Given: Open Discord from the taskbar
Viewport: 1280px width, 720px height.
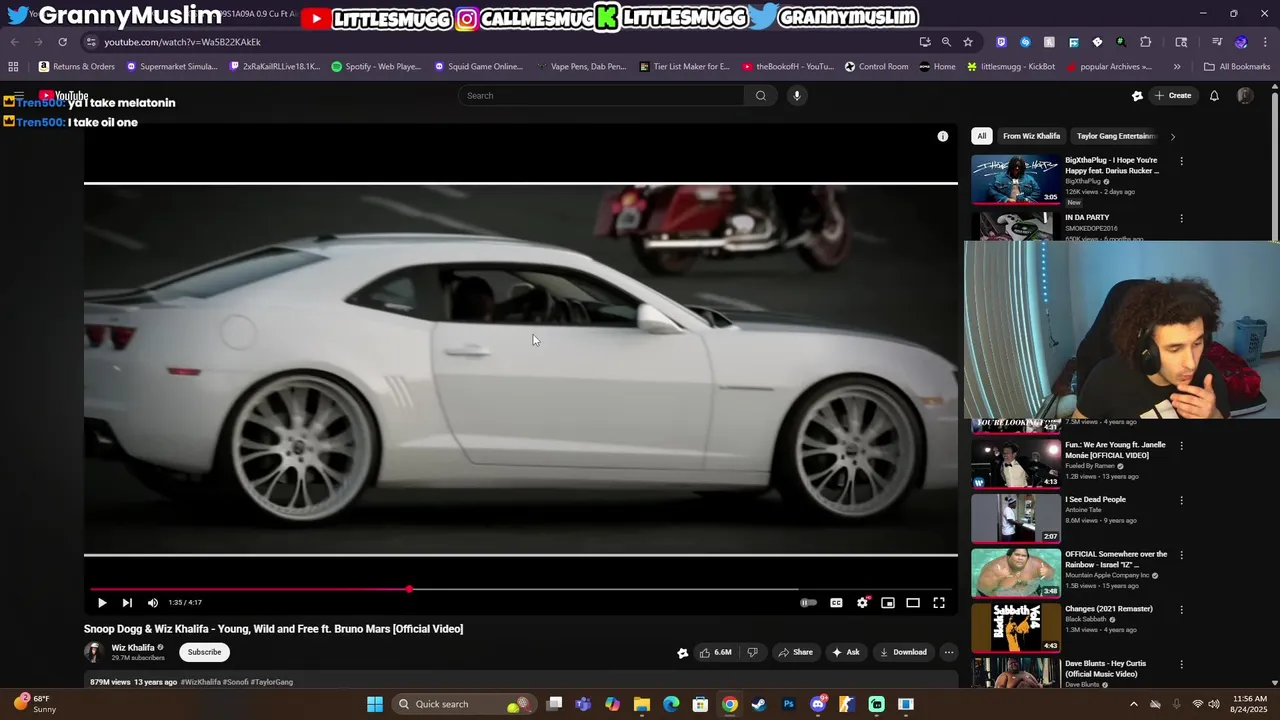Looking at the screenshot, I should [x=818, y=704].
